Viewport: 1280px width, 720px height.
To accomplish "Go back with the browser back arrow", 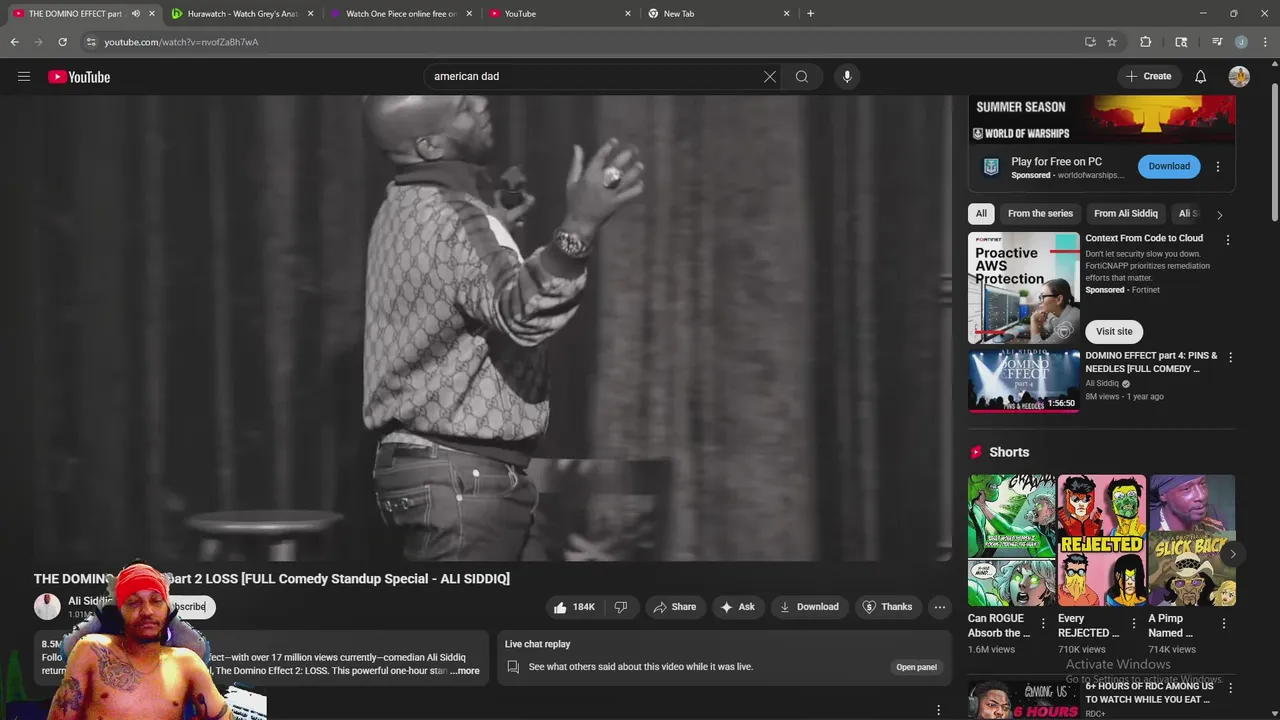I will pos(14,42).
